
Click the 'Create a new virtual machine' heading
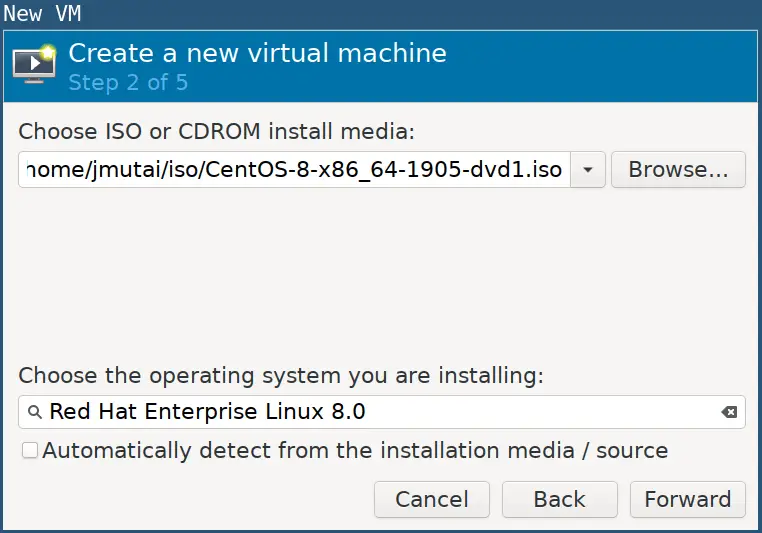pyautogui.click(x=258, y=53)
